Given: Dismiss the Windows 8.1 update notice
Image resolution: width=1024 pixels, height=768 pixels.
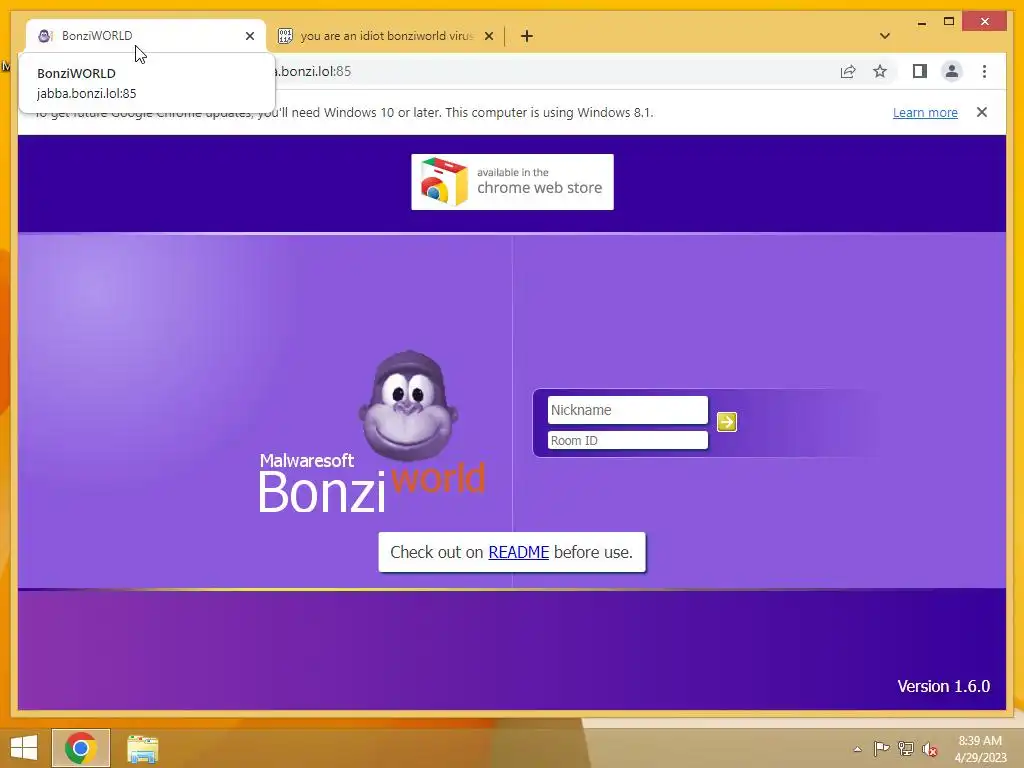Looking at the screenshot, I should (981, 112).
